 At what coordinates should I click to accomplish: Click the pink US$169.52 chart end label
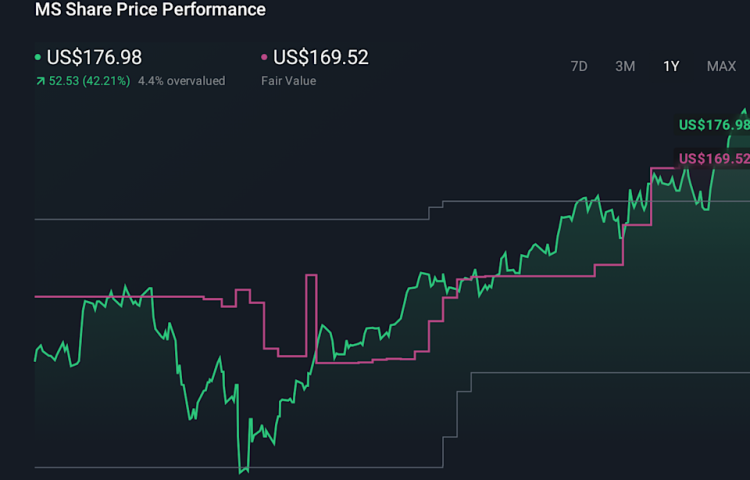coord(713,159)
